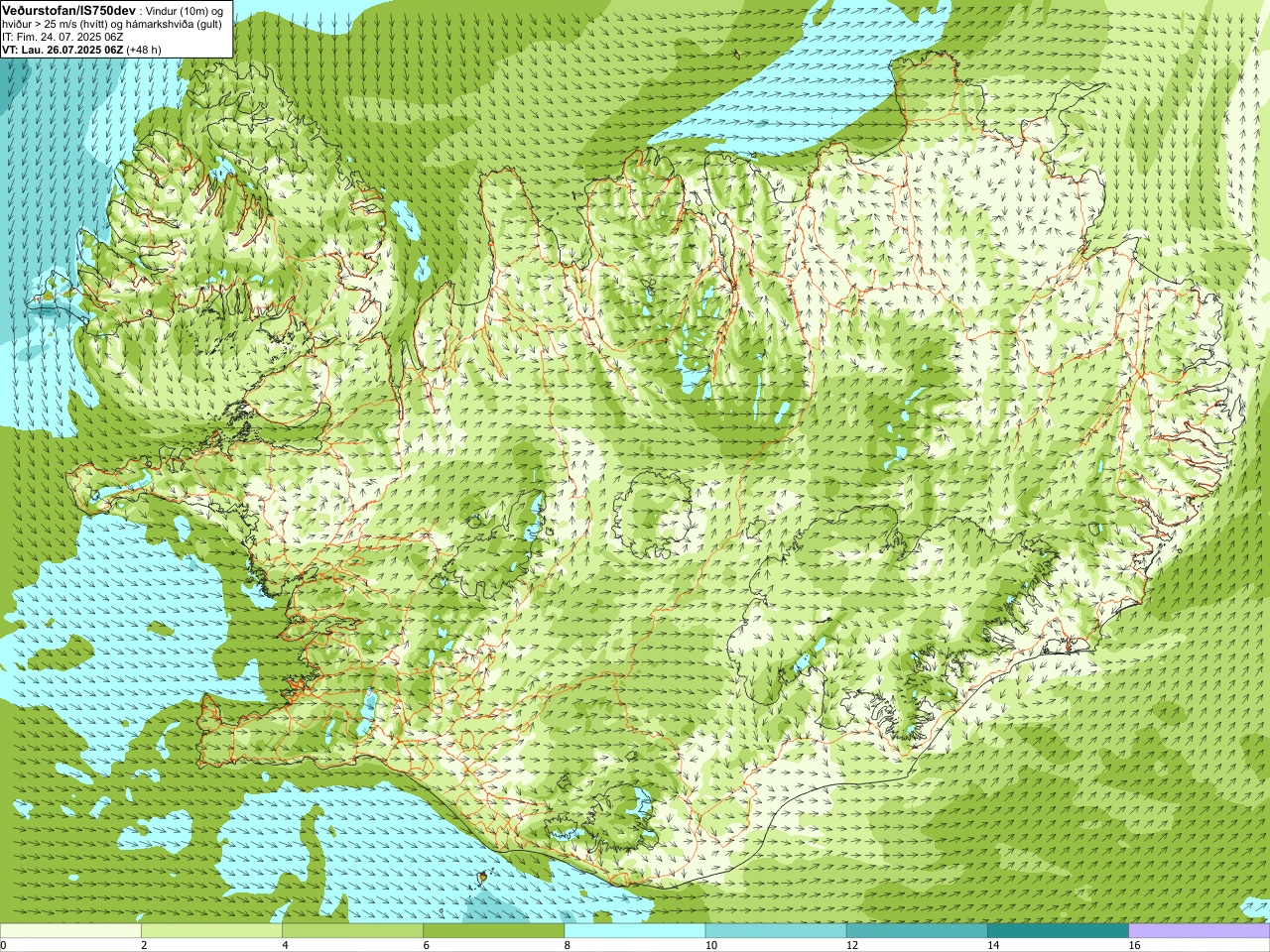Viewport: 1270px width, 952px height.
Task: Click the 10–12 m/s turquoise legend swatch
Action: click(776, 931)
